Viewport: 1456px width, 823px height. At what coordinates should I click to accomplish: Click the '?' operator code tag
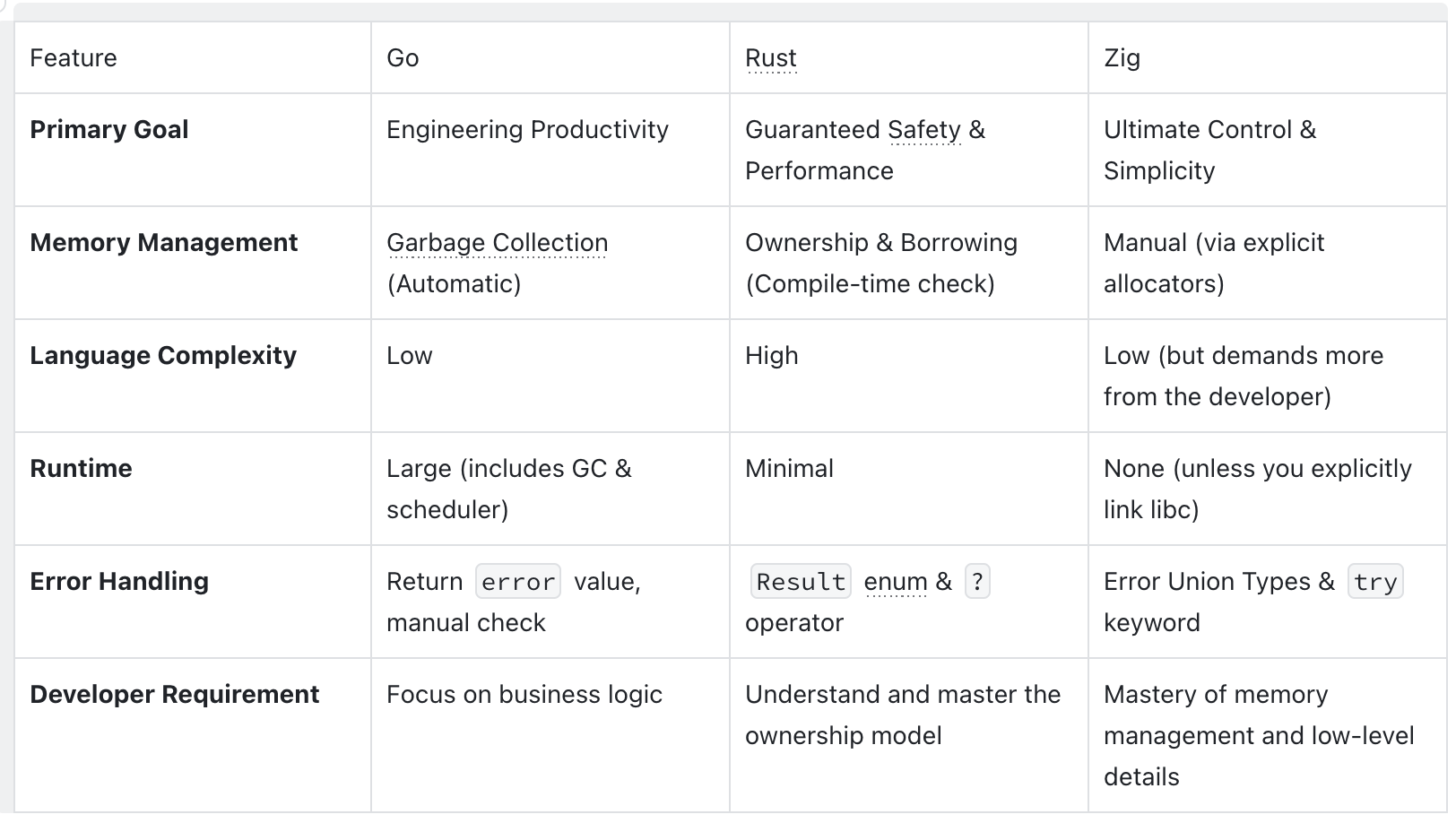click(977, 582)
